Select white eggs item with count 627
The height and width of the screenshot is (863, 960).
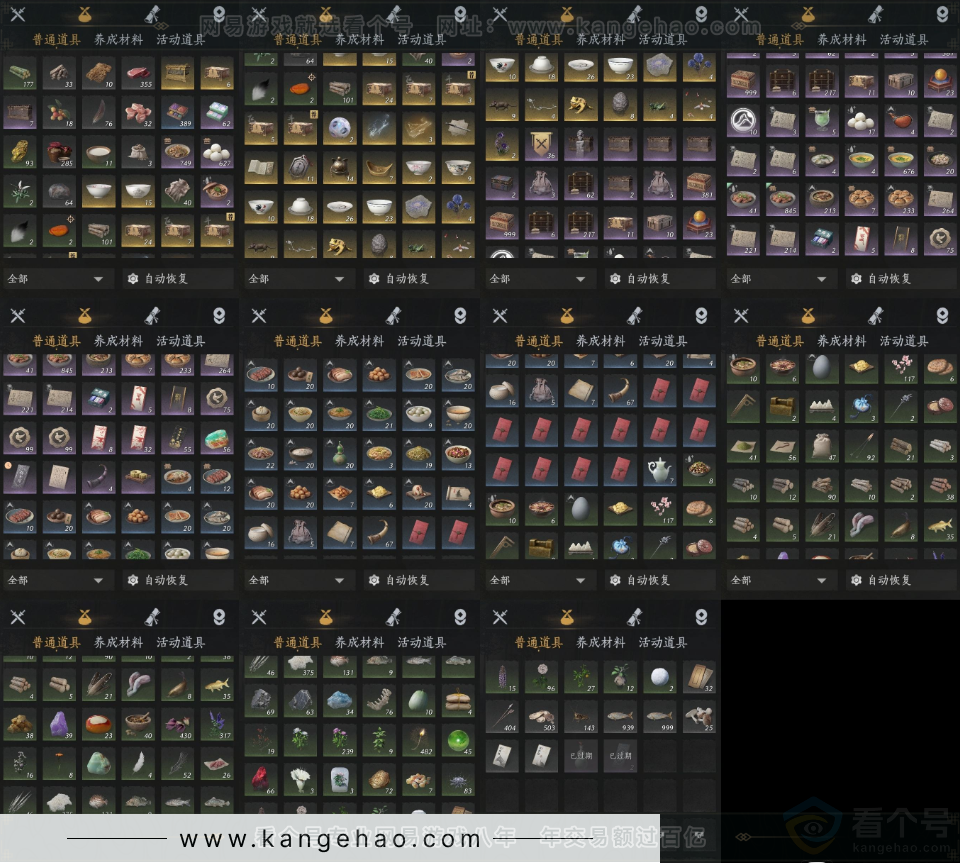[x=217, y=154]
